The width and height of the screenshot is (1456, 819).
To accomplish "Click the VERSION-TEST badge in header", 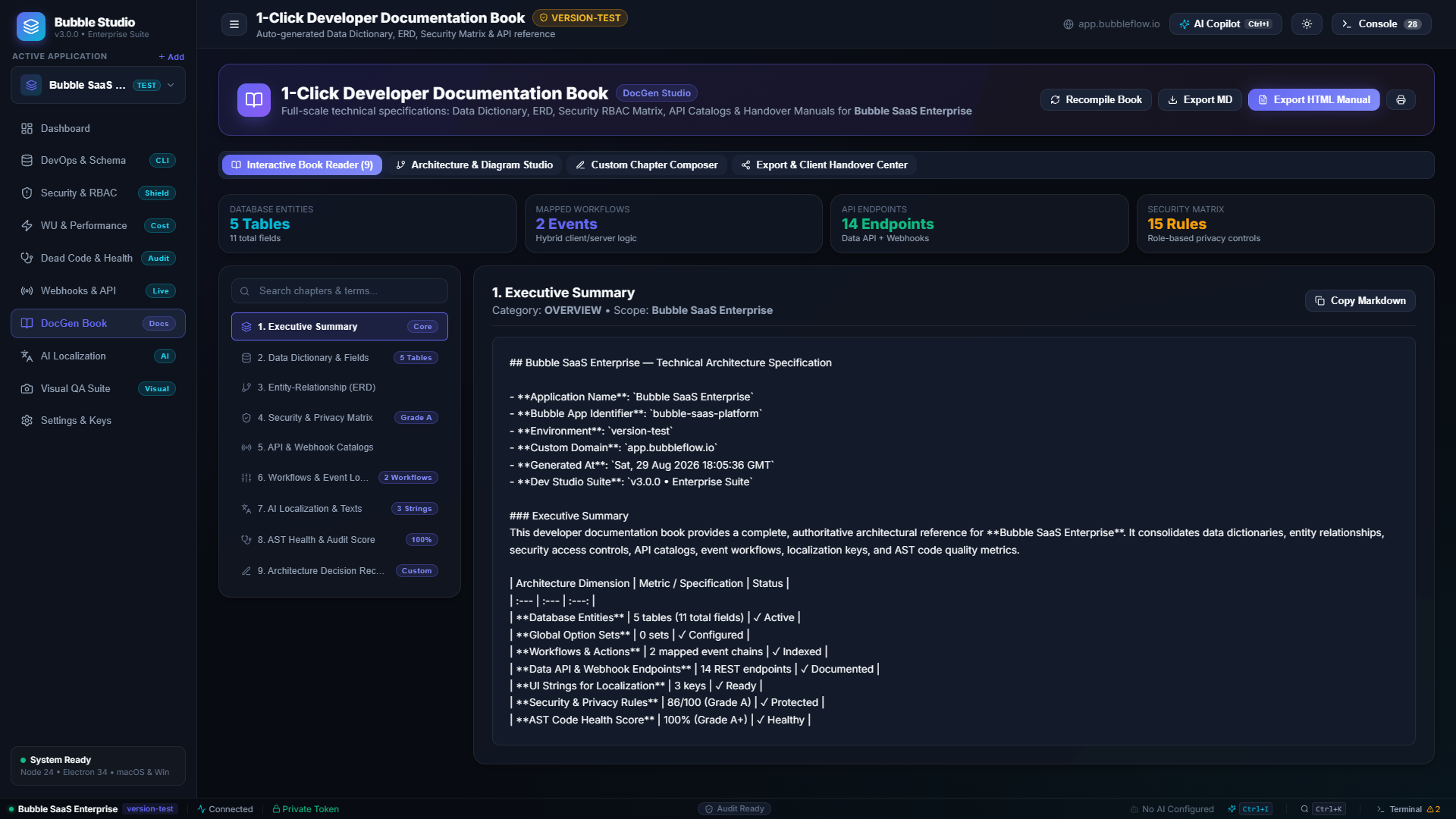I will point(580,18).
